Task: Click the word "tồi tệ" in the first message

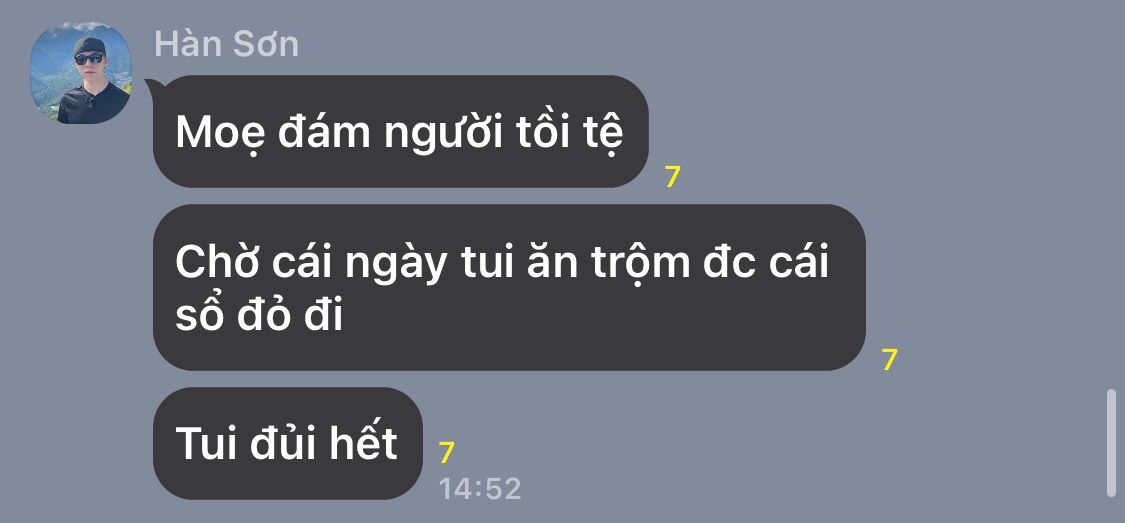Action: (x=572, y=132)
